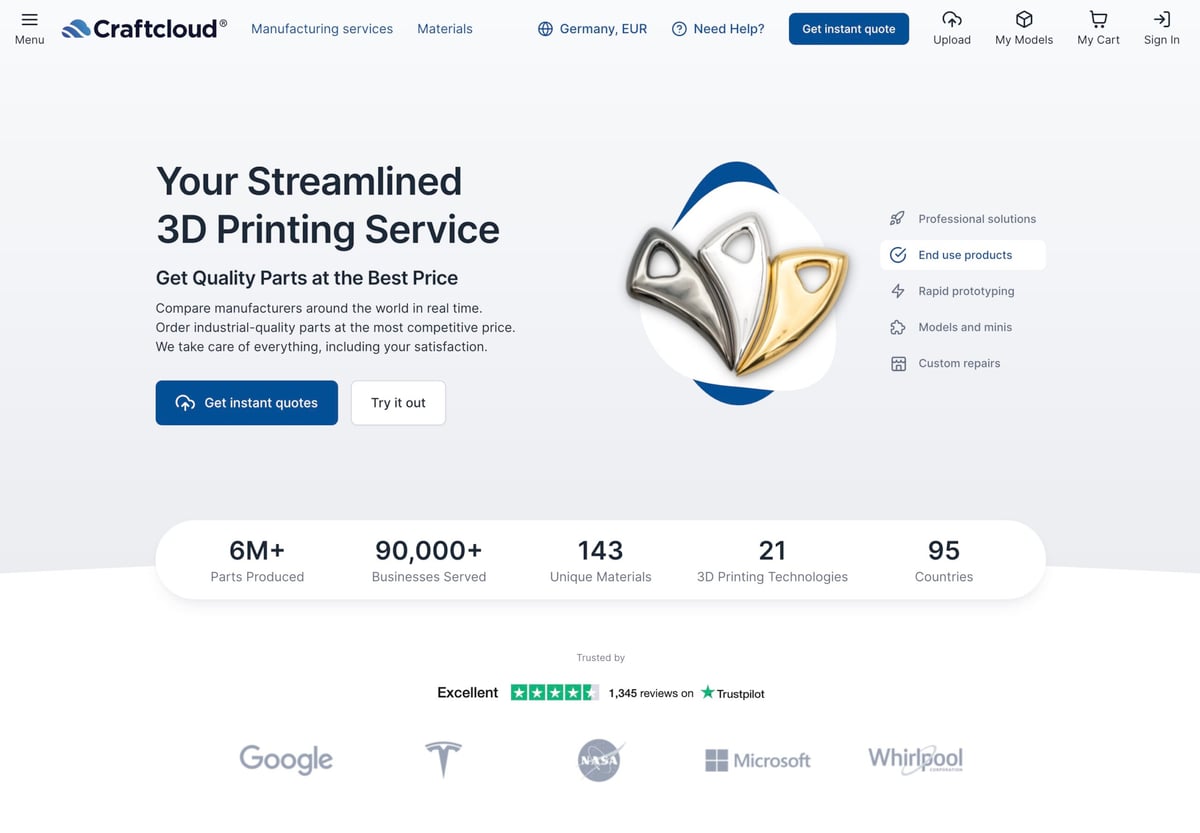Click the question mark help icon
Screen dimensions: 1200x833
(x=679, y=29)
